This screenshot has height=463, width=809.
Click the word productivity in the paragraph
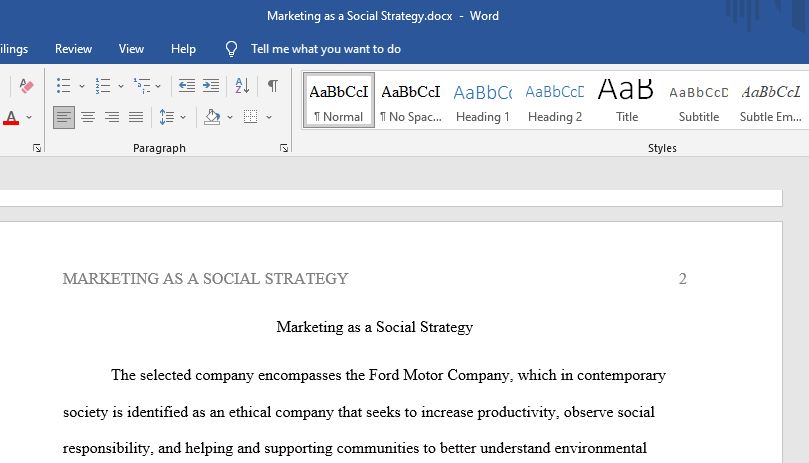point(517,412)
